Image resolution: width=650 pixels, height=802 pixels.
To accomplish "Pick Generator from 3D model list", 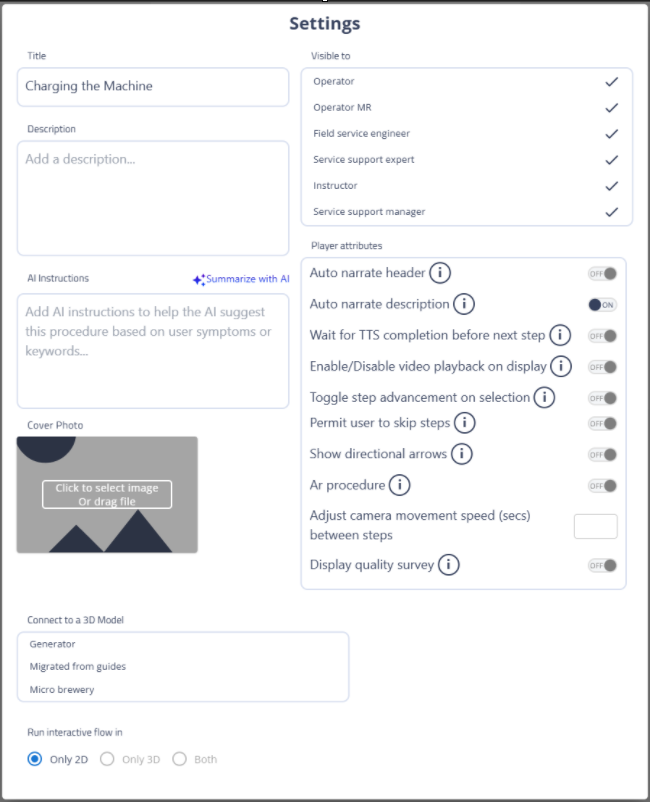I will pos(52,644).
